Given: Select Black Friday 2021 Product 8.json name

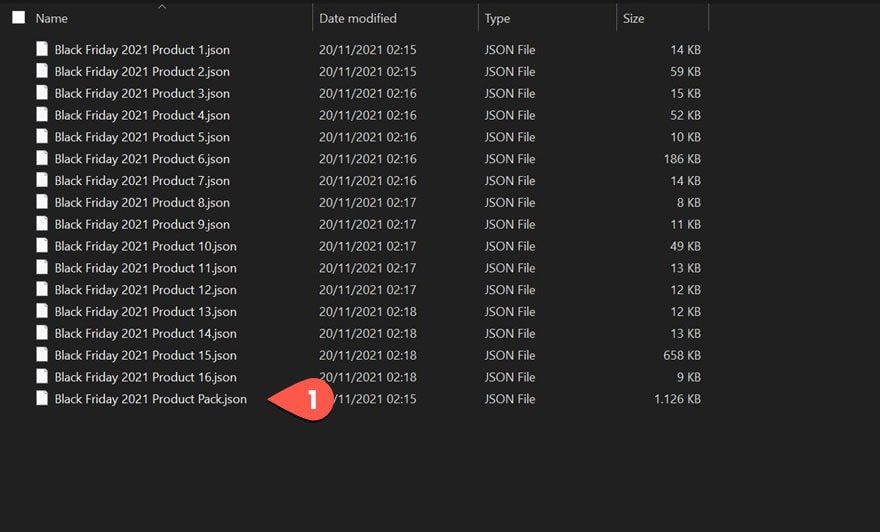Looking at the screenshot, I should click(x=142, y=203).
